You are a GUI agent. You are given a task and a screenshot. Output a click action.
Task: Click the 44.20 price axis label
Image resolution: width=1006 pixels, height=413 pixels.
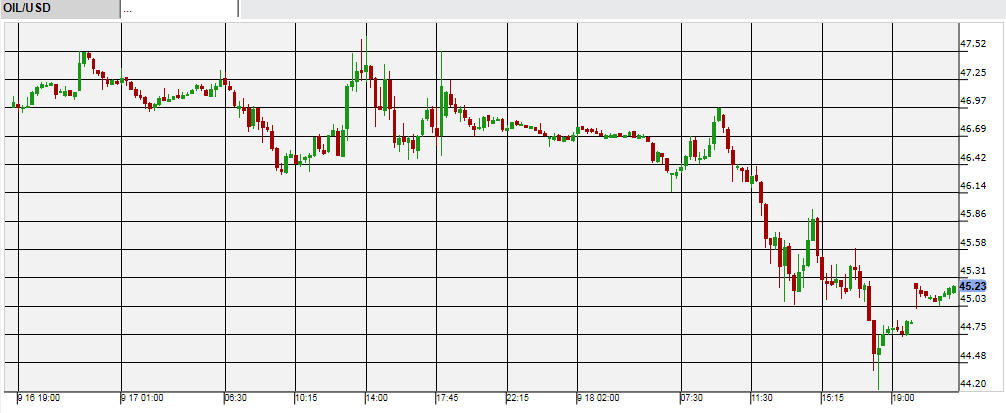(x=972, y=384)
